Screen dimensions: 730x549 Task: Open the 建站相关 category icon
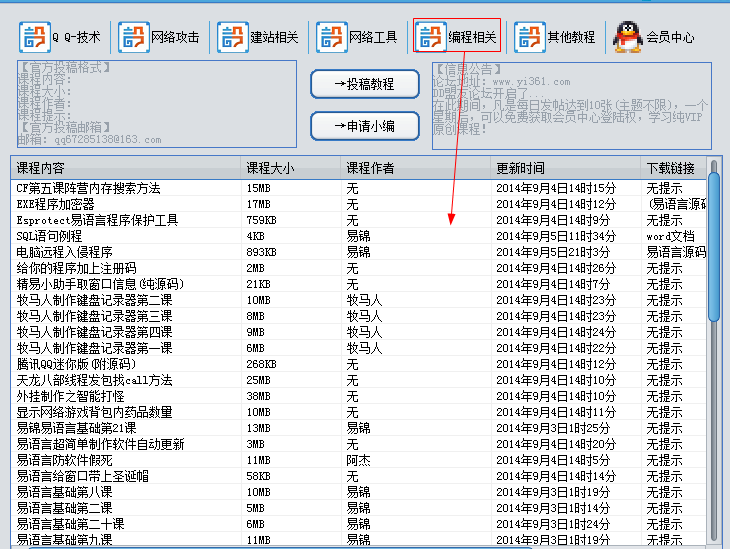[x=233, y=37]
